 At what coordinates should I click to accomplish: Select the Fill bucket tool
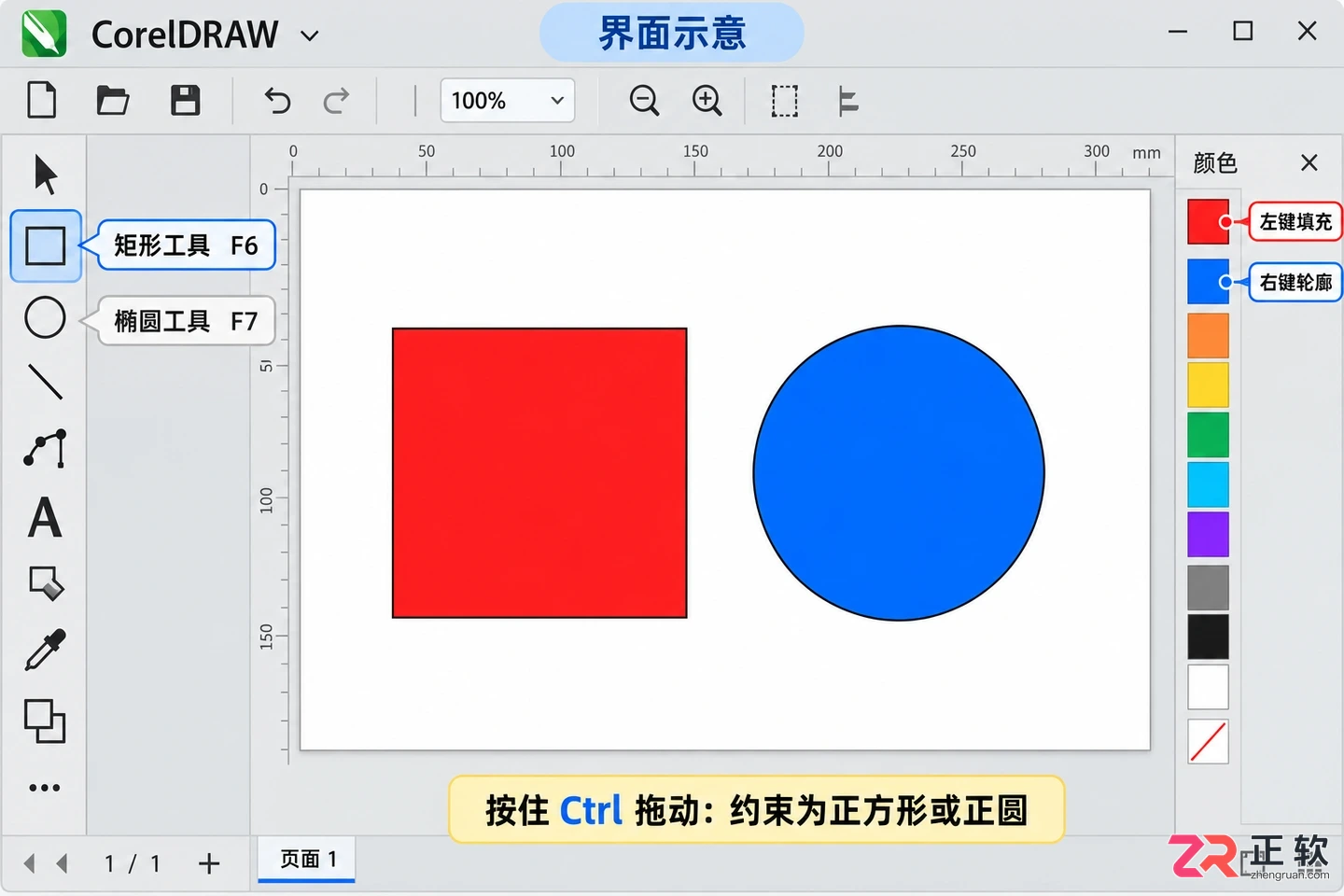click(47, 583)
